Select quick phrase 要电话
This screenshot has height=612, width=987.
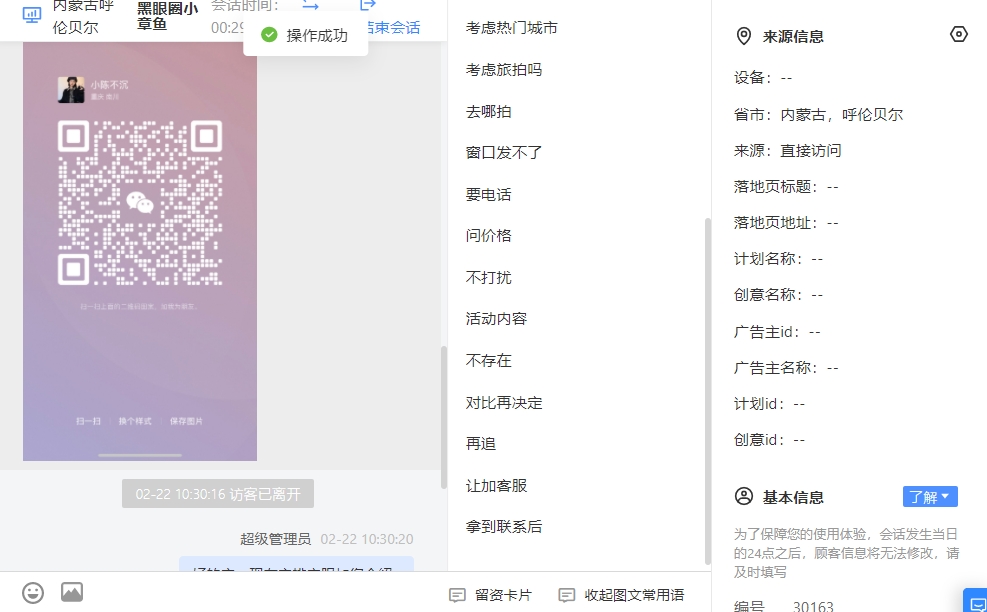(x=488, y=195)
